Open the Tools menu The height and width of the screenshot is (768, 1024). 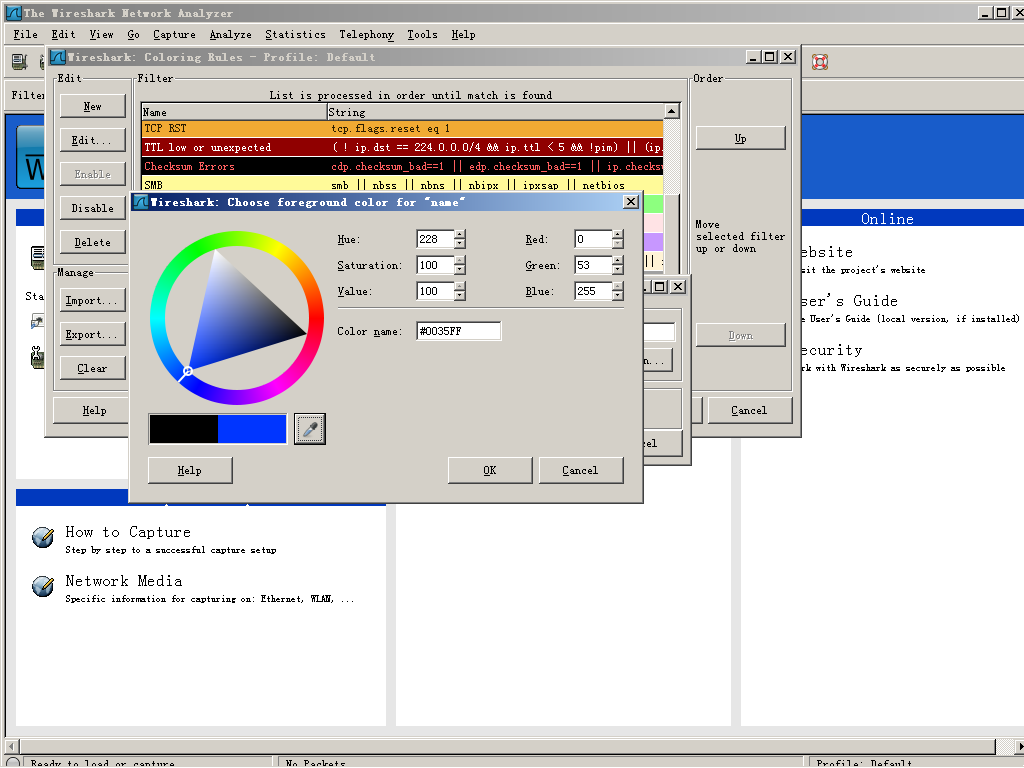(423, 35)
